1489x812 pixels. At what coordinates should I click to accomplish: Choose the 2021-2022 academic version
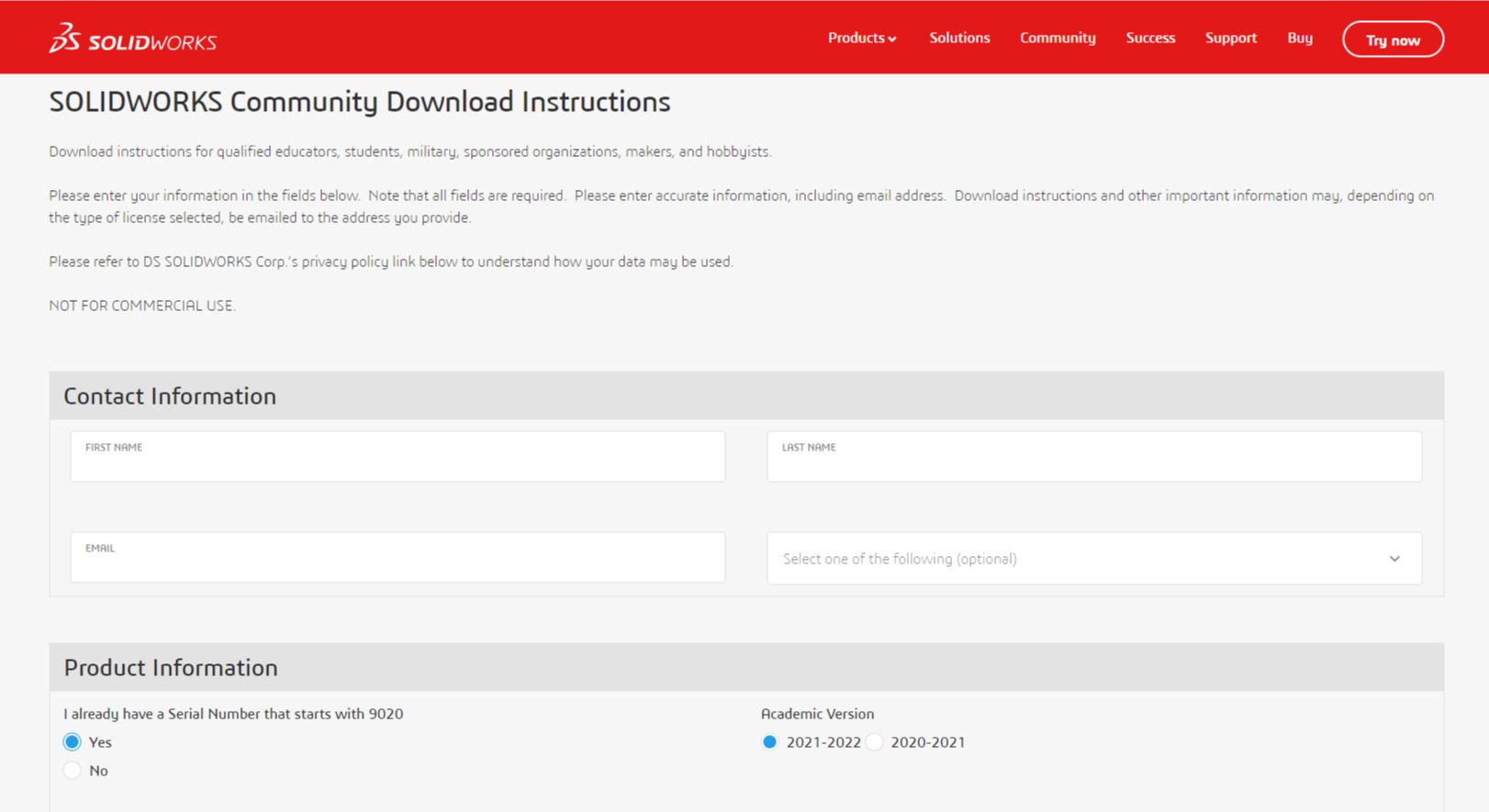[x=769, y=741]
